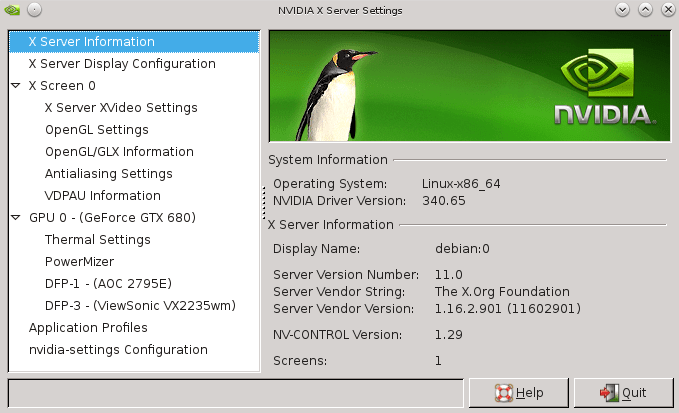Click the NVIDIA window menu icon in title bar
The image size is (679, 413).
[12, 10]
